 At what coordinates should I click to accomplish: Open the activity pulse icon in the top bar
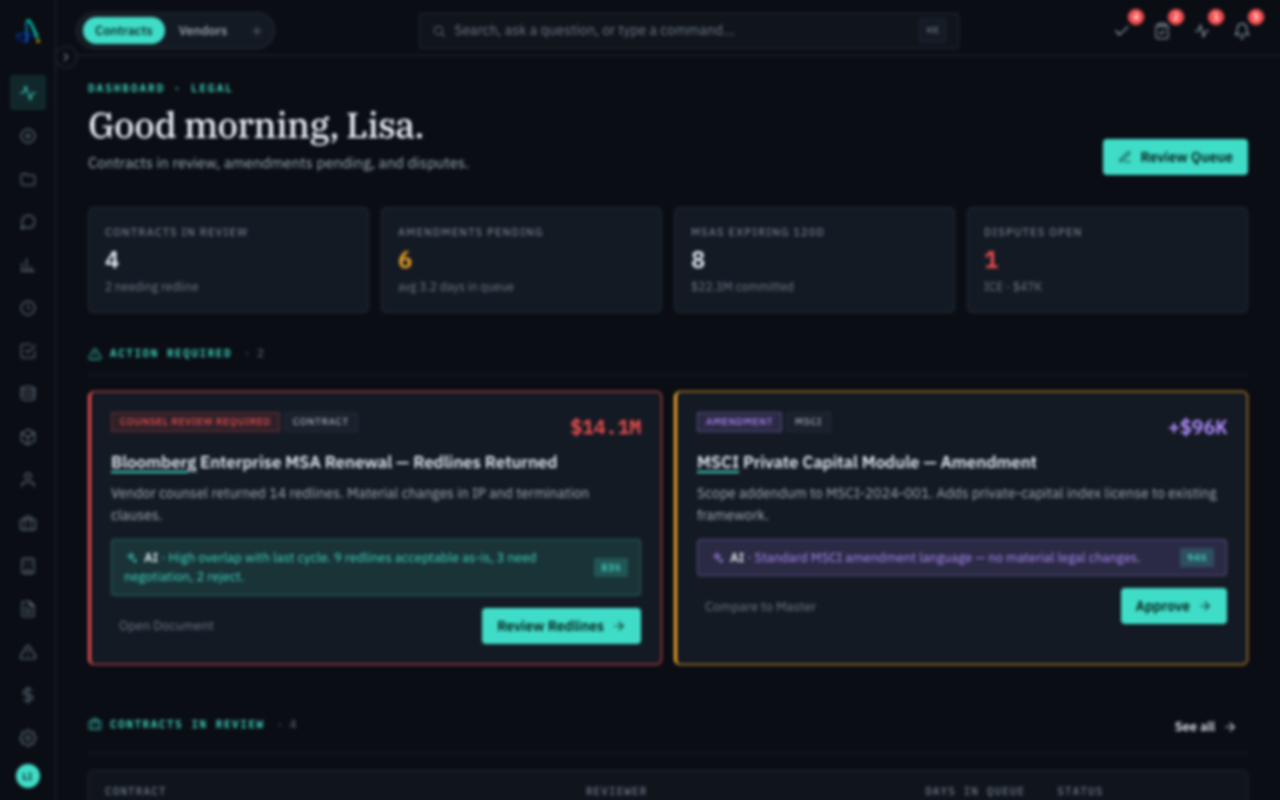coord(1202,31)
